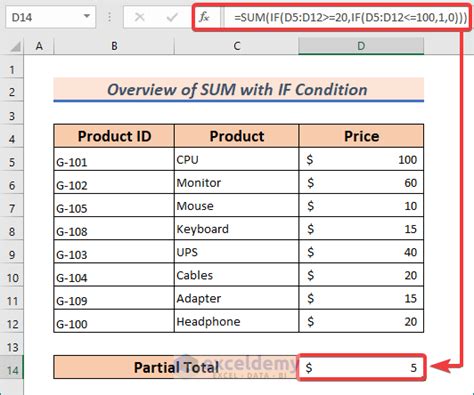The width and height of the screenshot is (474, 395).
Task: Select column C header
Action: [237, 46]
